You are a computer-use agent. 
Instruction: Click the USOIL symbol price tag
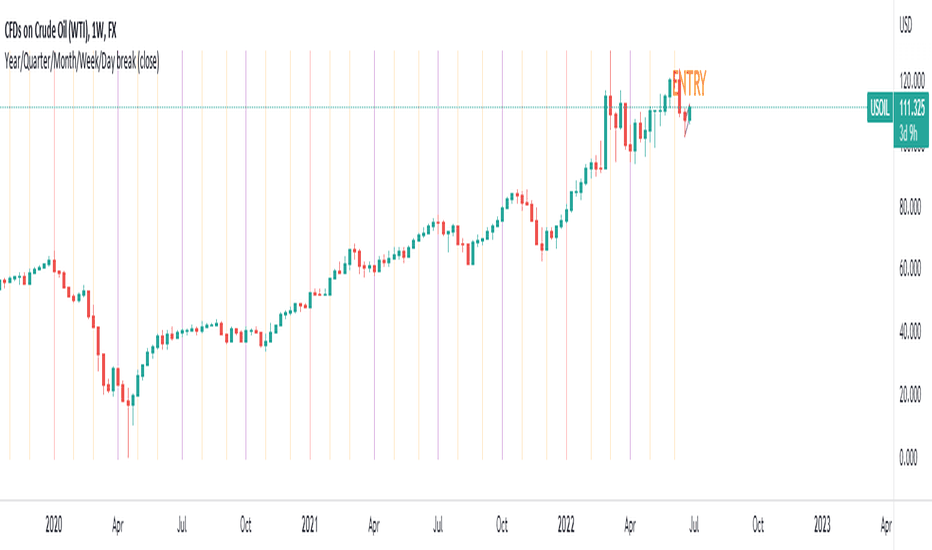[x=880, y=108]
